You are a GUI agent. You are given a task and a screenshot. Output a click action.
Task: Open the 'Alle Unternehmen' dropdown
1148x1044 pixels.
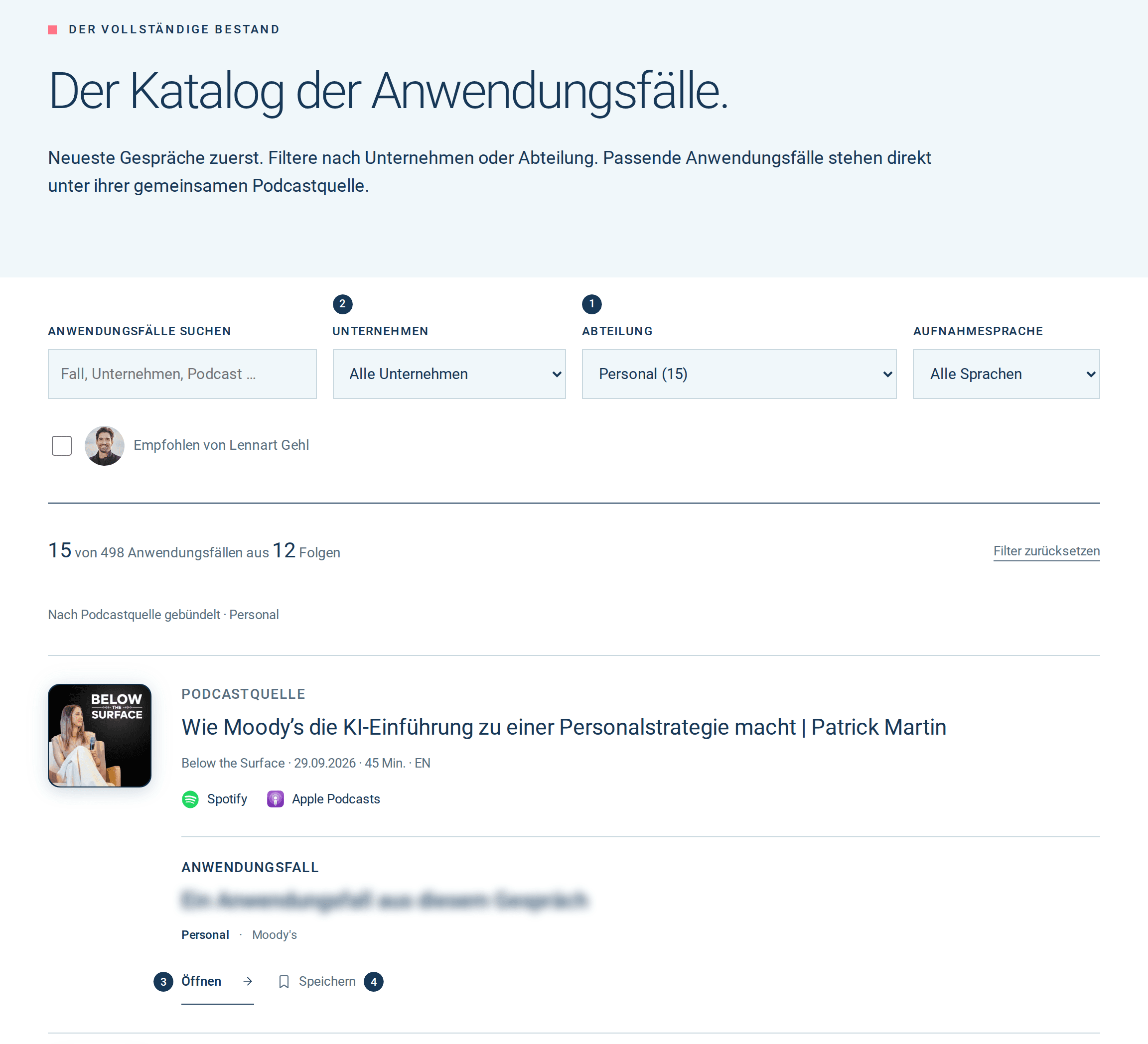(449, 374)
